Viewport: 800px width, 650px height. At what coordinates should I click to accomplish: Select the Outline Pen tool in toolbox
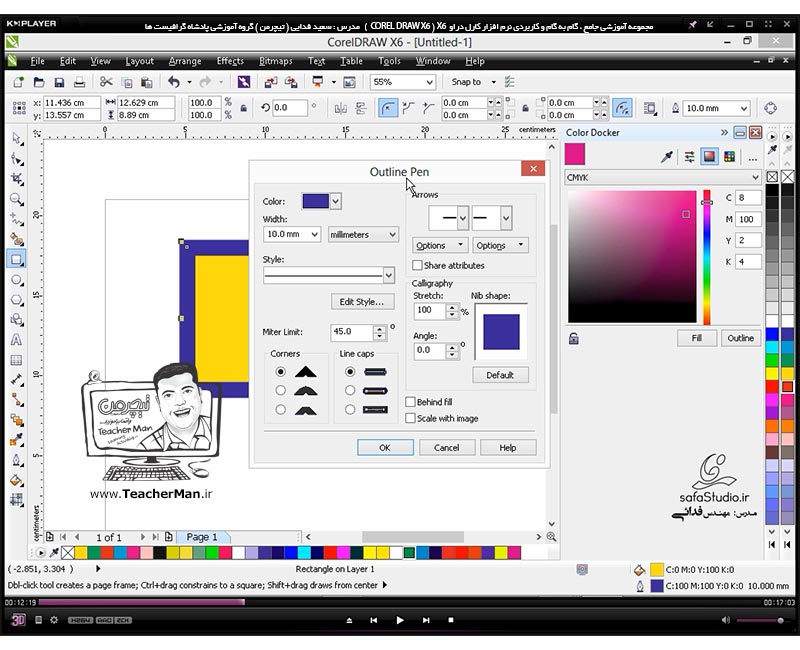coord(17,460)
